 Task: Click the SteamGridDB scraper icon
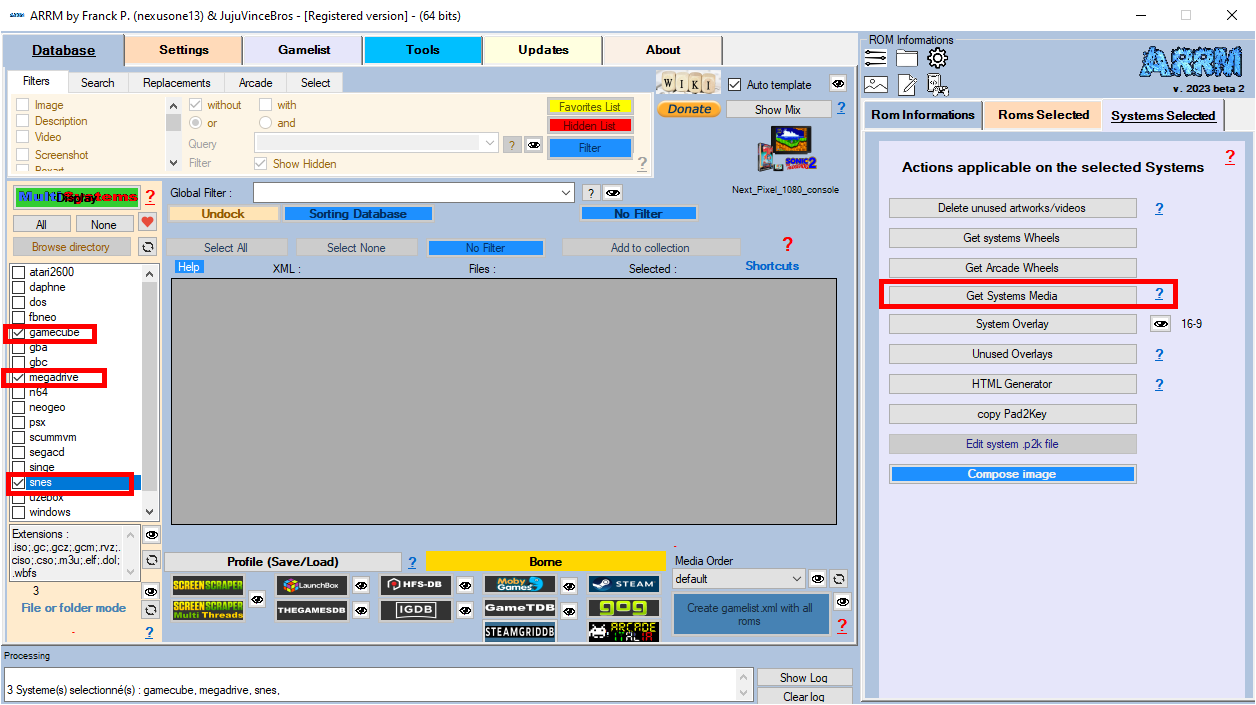519,632
